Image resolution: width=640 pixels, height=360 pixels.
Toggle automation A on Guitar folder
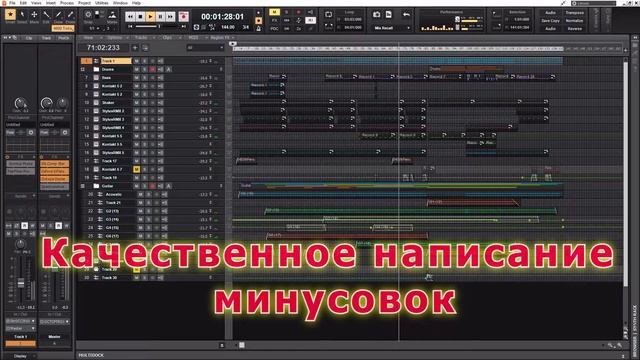click(168, 186)
